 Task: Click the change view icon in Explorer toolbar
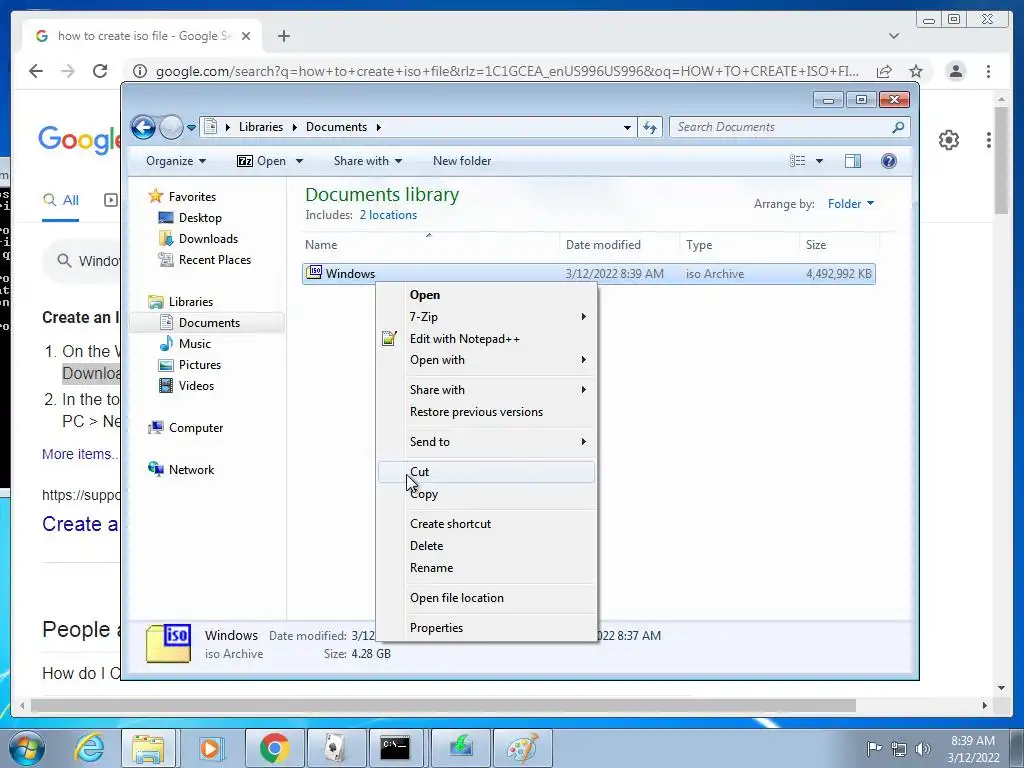pyautogui.click(x=797, y=161)
